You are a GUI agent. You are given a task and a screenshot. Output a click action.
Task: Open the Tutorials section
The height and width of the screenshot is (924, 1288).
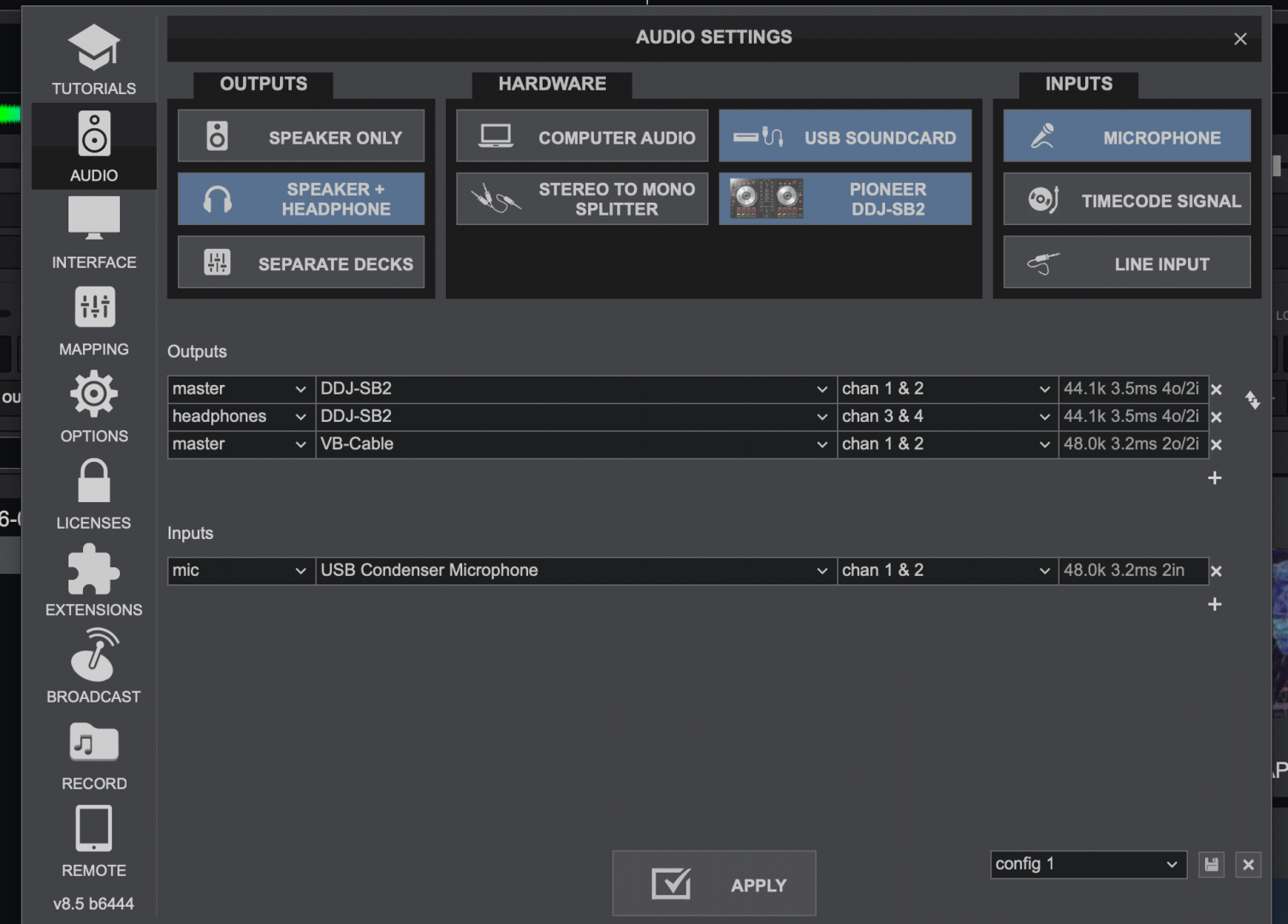tap(94, 60)
